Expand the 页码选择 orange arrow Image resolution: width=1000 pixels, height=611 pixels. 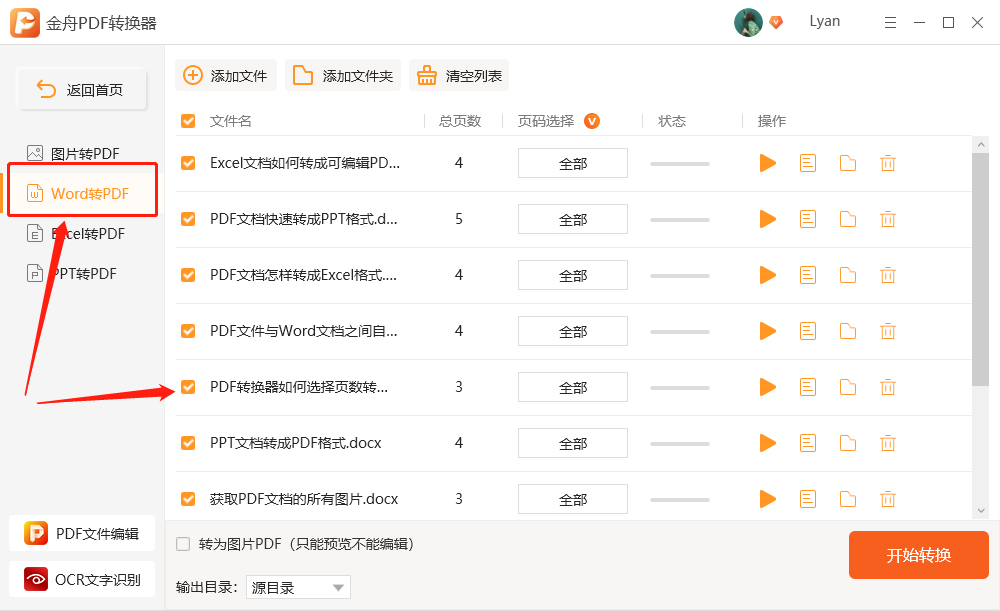(592, 121)
